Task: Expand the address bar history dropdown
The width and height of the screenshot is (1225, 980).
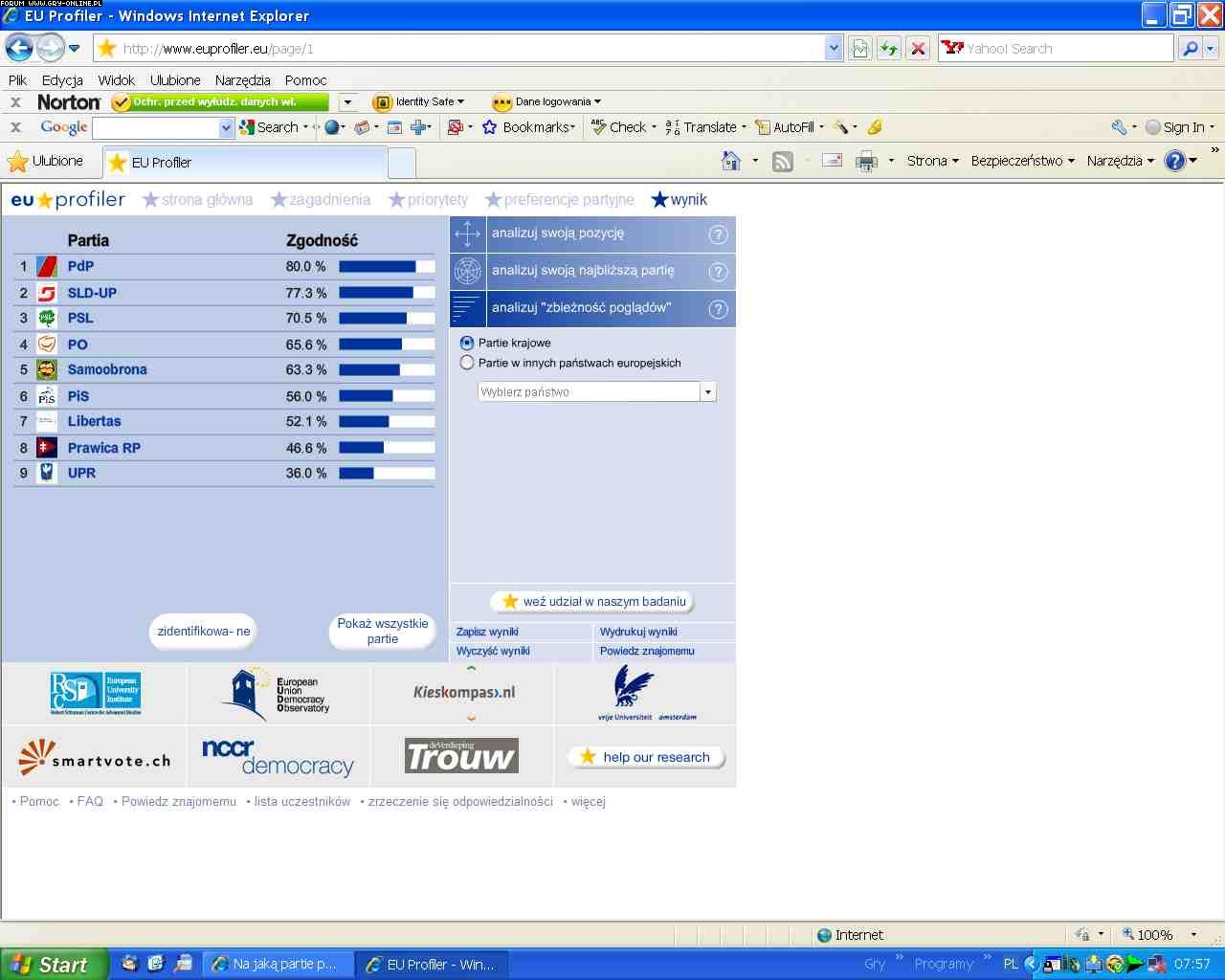Action: [834, 49]
